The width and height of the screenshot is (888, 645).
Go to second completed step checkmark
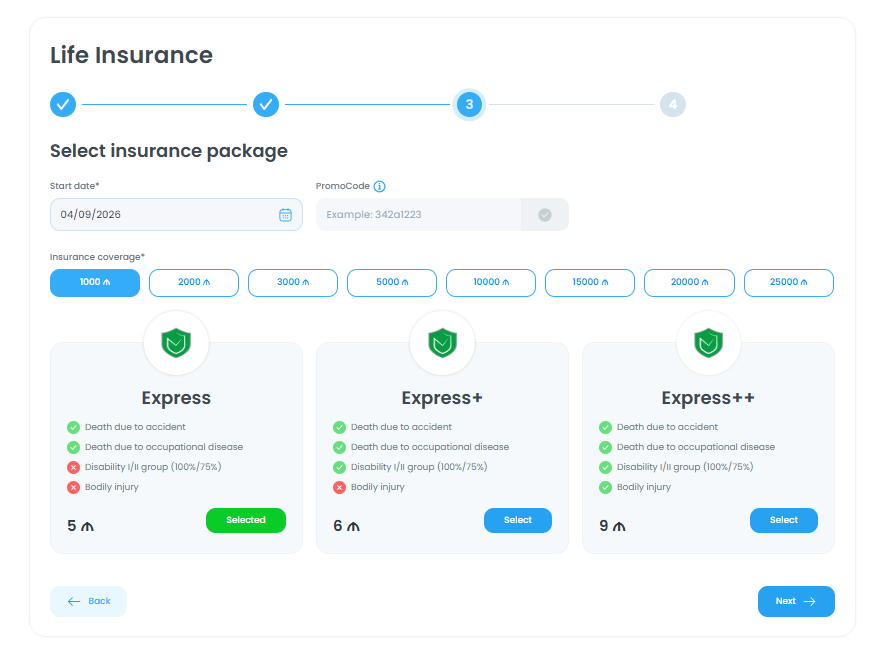click(266, 104)
